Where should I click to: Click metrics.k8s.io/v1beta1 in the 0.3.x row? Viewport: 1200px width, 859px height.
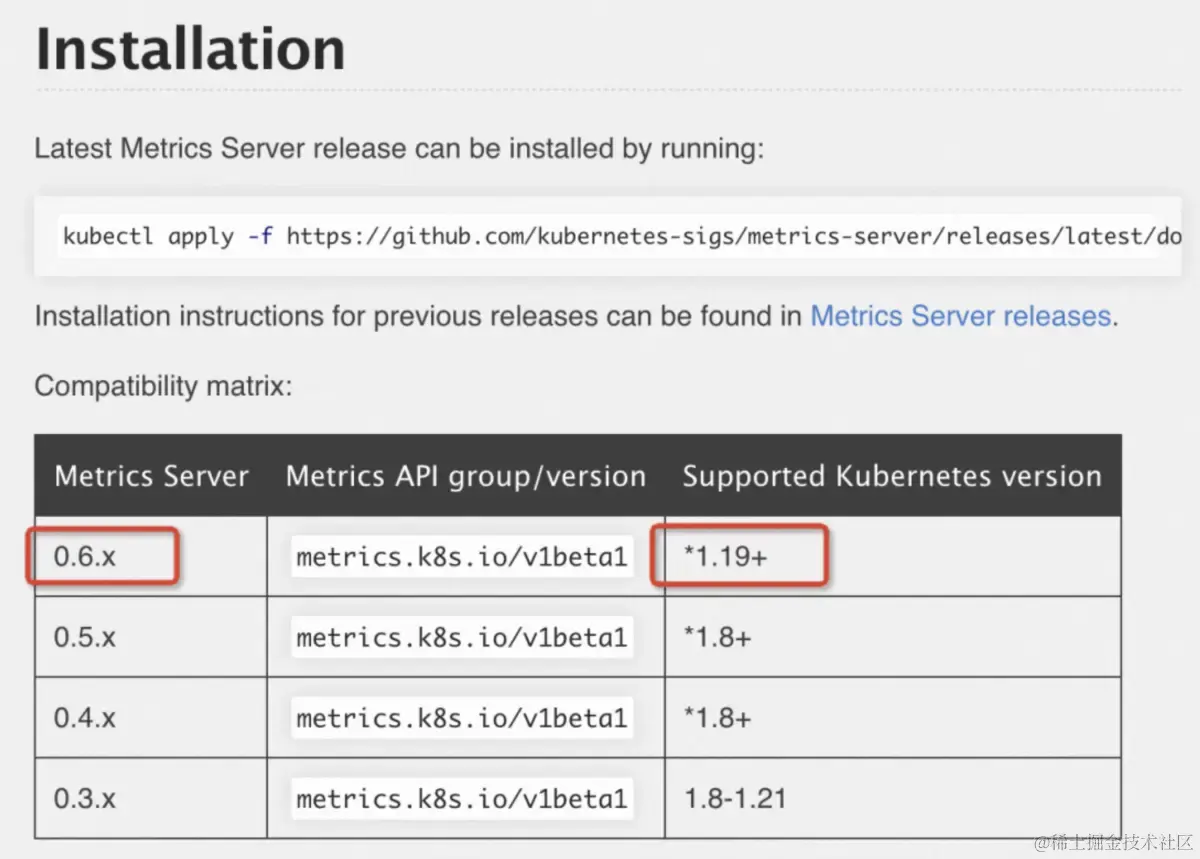(x=462, y=798)
